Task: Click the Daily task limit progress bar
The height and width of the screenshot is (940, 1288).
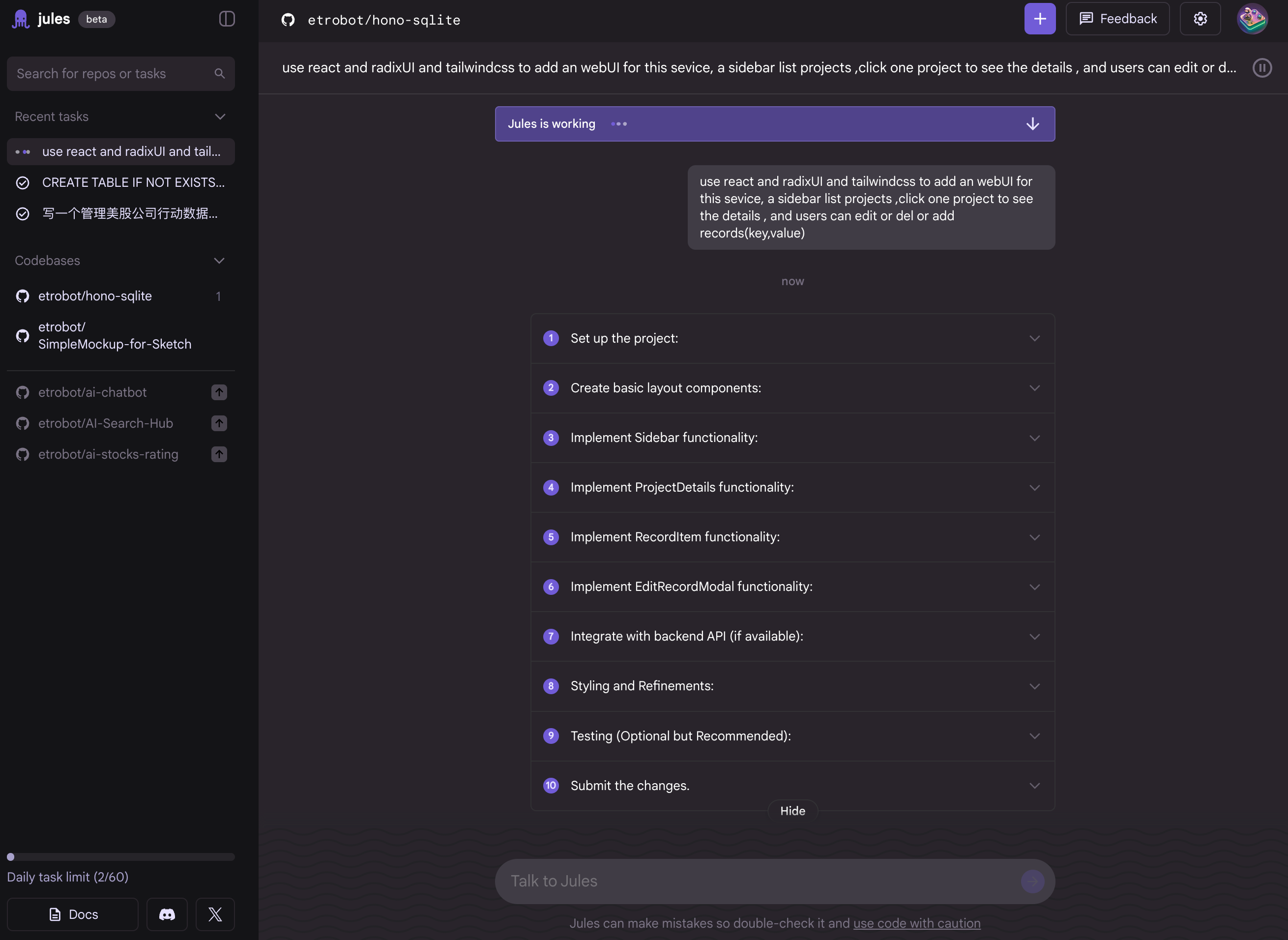Action: tap(120, 856)
